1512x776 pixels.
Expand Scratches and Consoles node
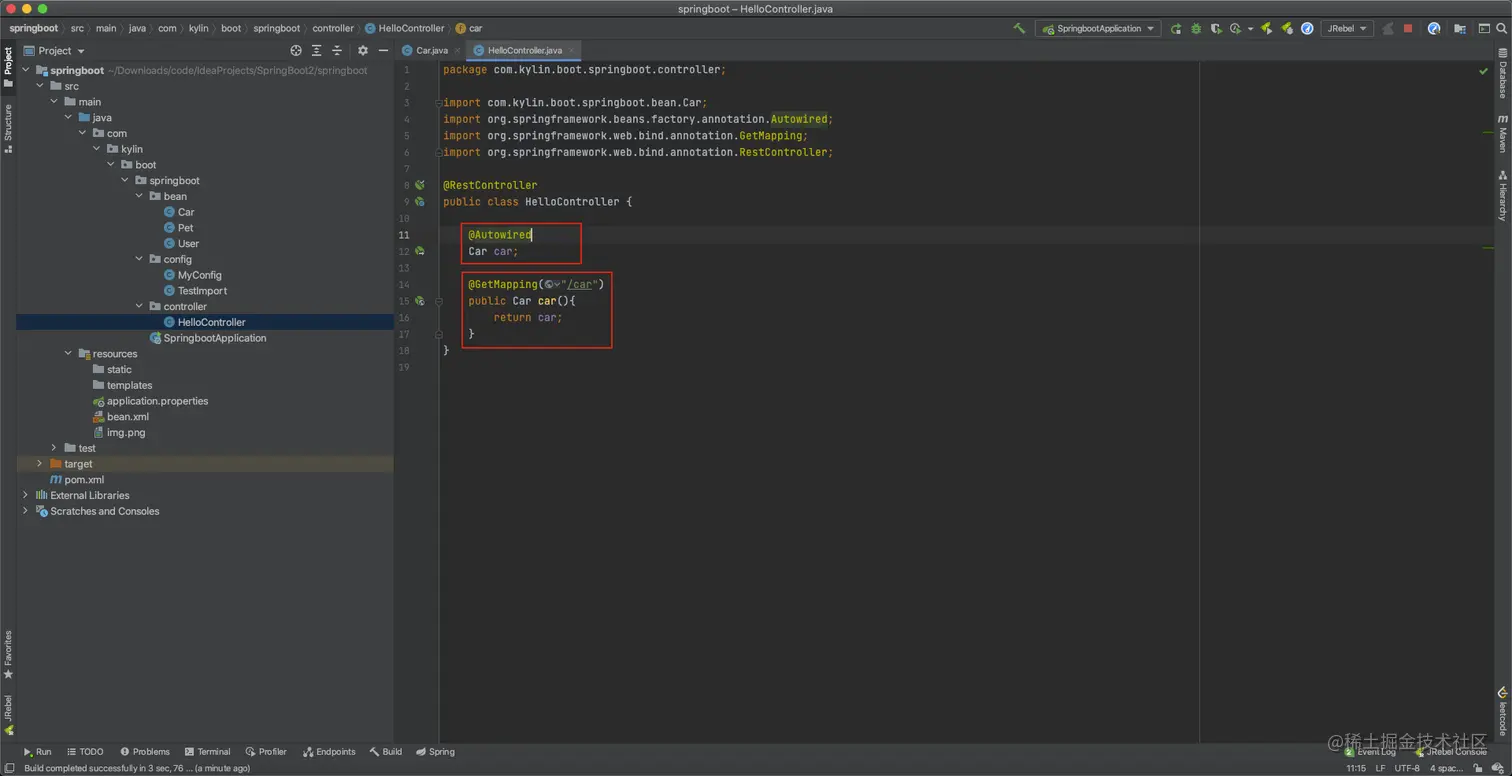coord(26,511)
